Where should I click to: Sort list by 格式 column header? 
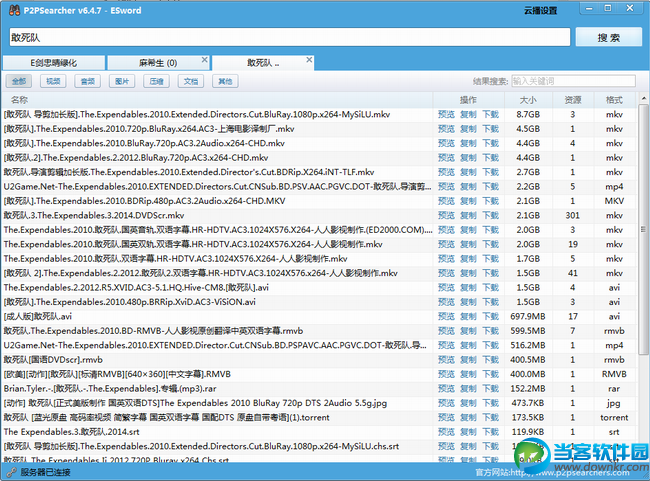point(613,100)
